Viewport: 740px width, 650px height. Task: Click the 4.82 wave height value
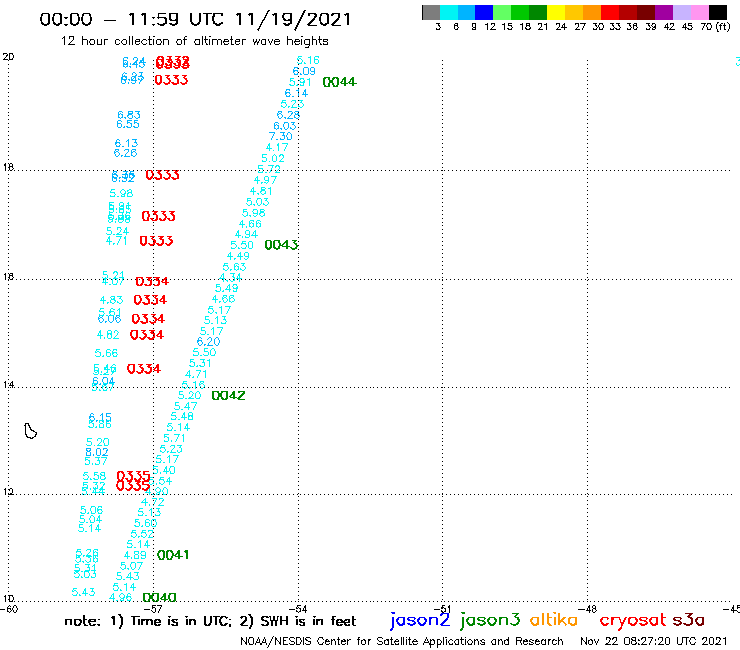pos(108,335)
